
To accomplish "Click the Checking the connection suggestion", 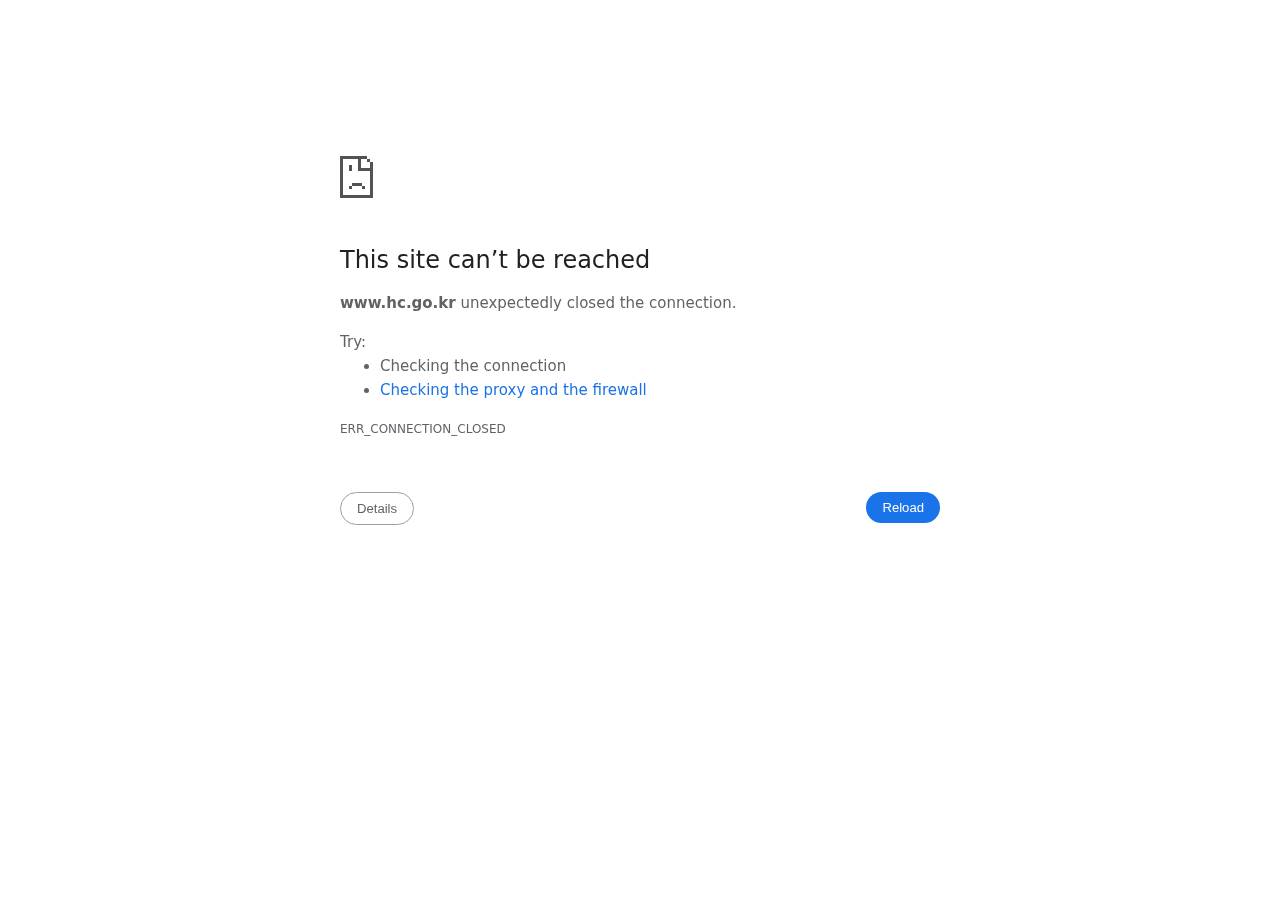I will 473,366.
